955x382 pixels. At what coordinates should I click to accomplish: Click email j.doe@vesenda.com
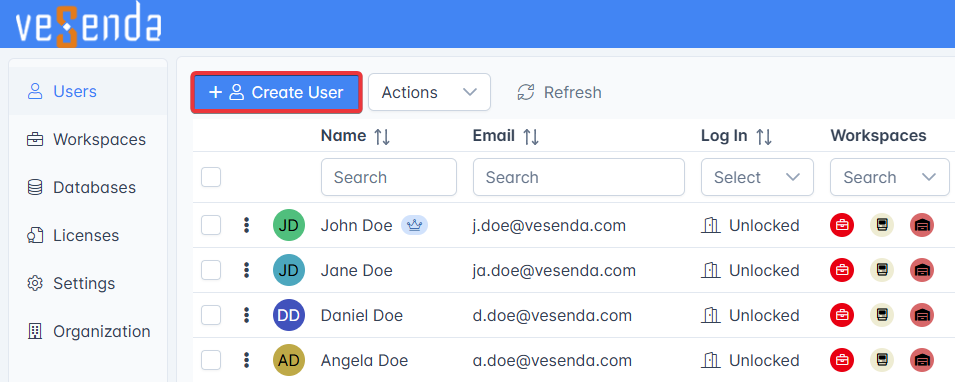pyautogui.click(x=549, y=225)
